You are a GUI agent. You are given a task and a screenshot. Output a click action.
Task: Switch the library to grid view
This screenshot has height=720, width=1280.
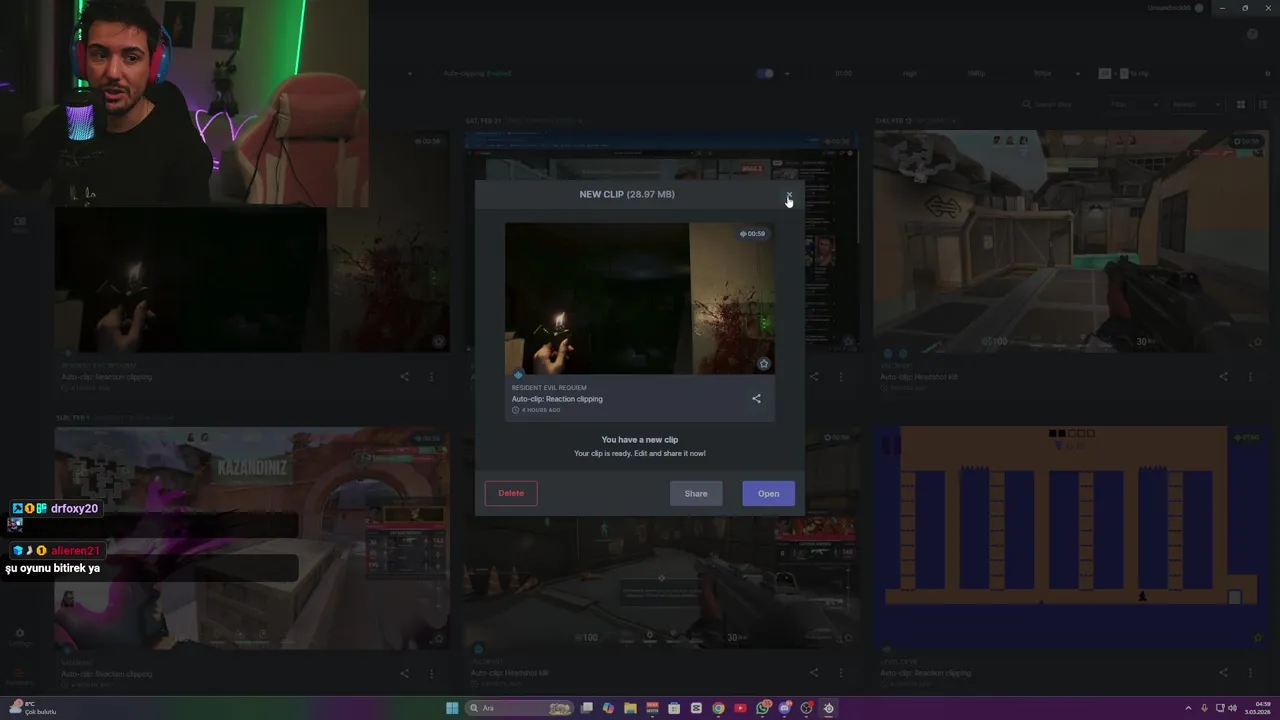1241,104
